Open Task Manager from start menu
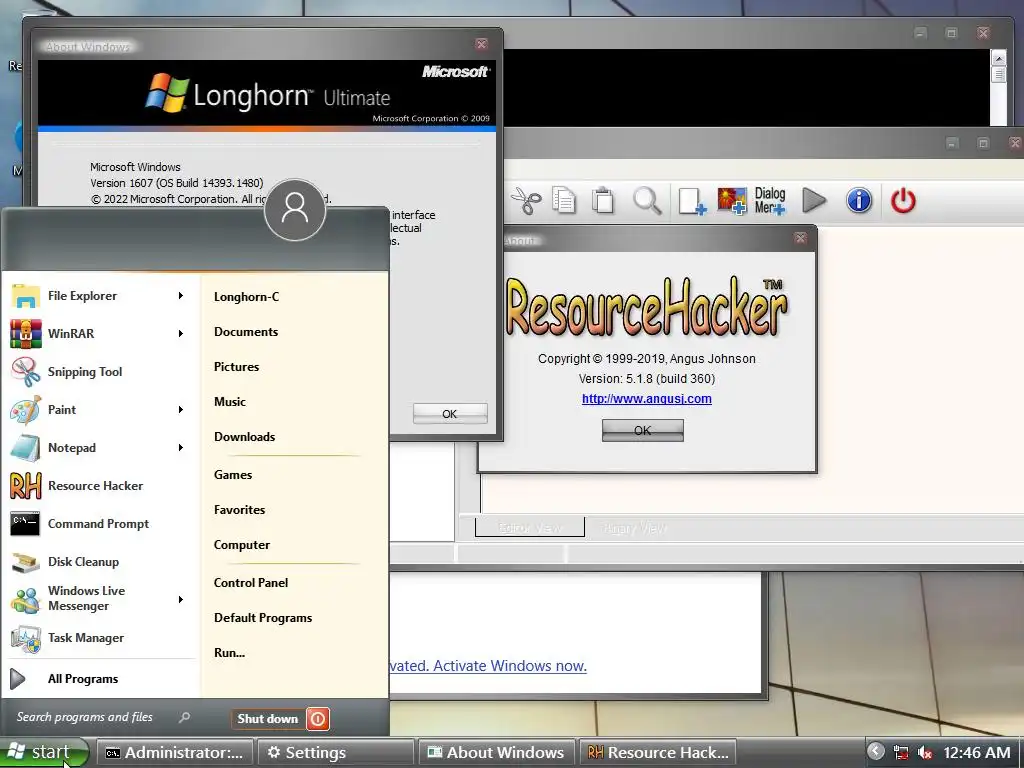Image resolution: width=1024 pixels, height=768 pixels. [98, 638]
